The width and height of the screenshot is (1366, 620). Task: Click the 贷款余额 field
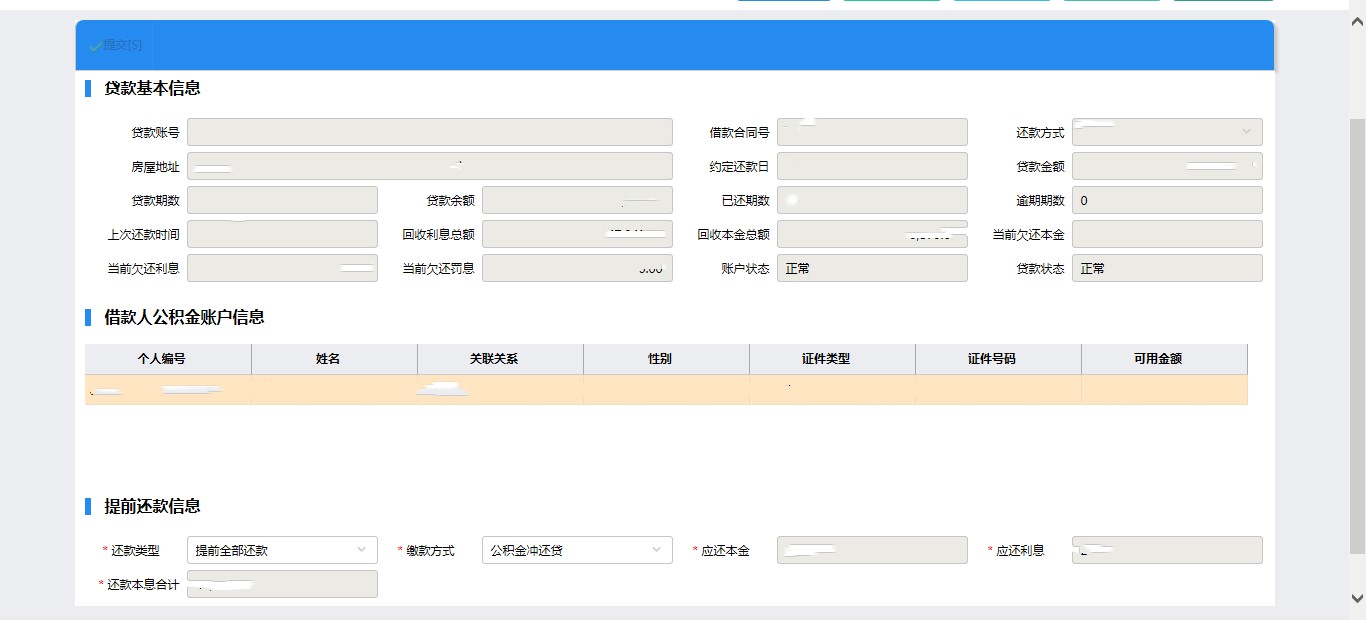[577, 200]
